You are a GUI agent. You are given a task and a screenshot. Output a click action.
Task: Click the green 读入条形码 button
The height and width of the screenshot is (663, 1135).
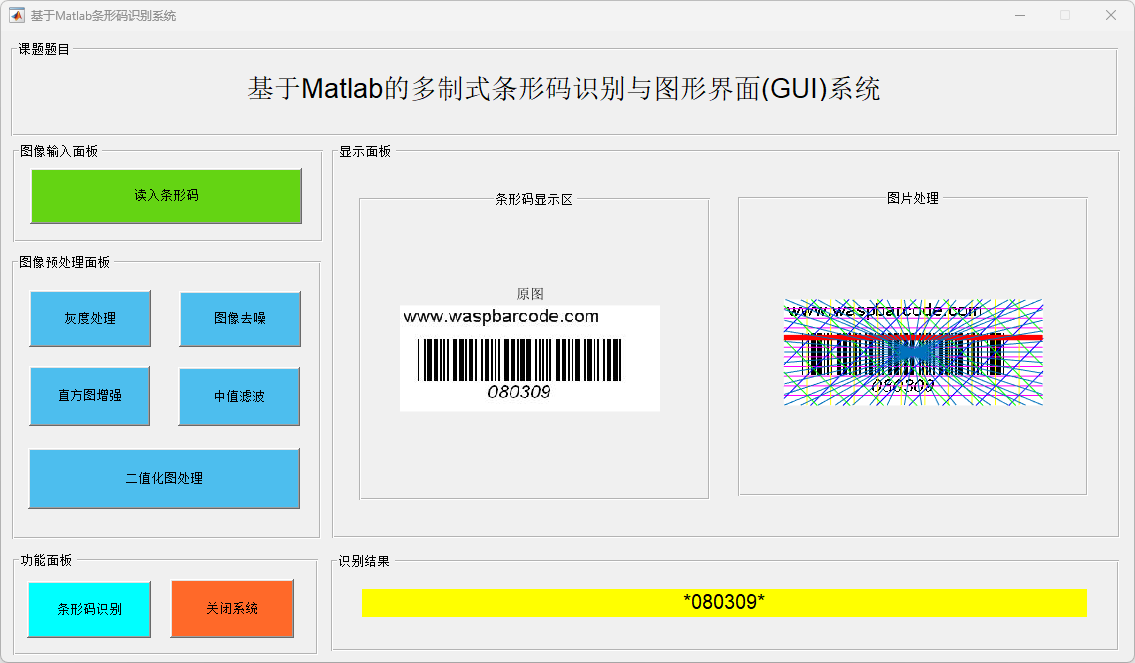[166, 195]
